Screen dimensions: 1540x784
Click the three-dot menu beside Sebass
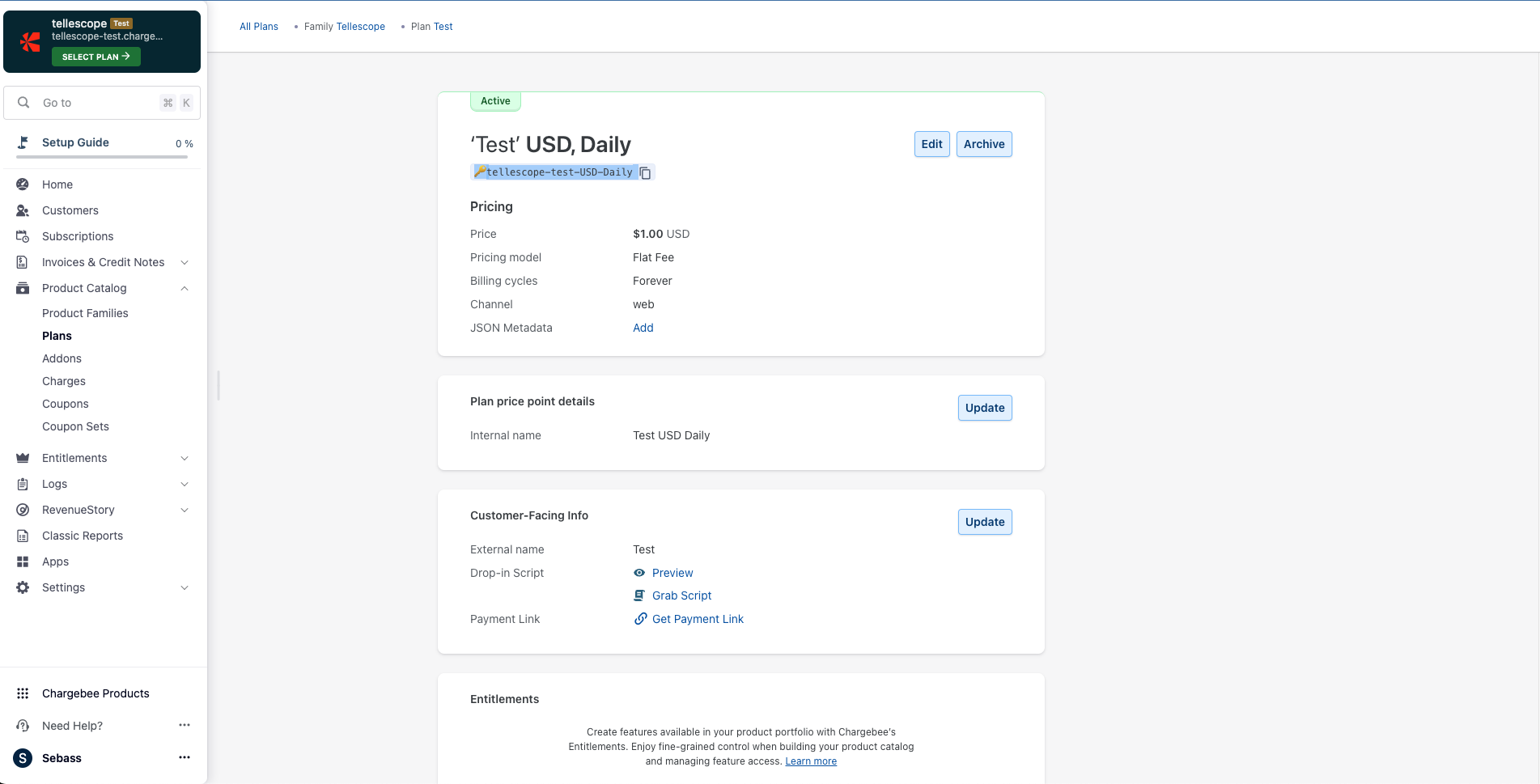pyautogui.click(x=185, y=757)
